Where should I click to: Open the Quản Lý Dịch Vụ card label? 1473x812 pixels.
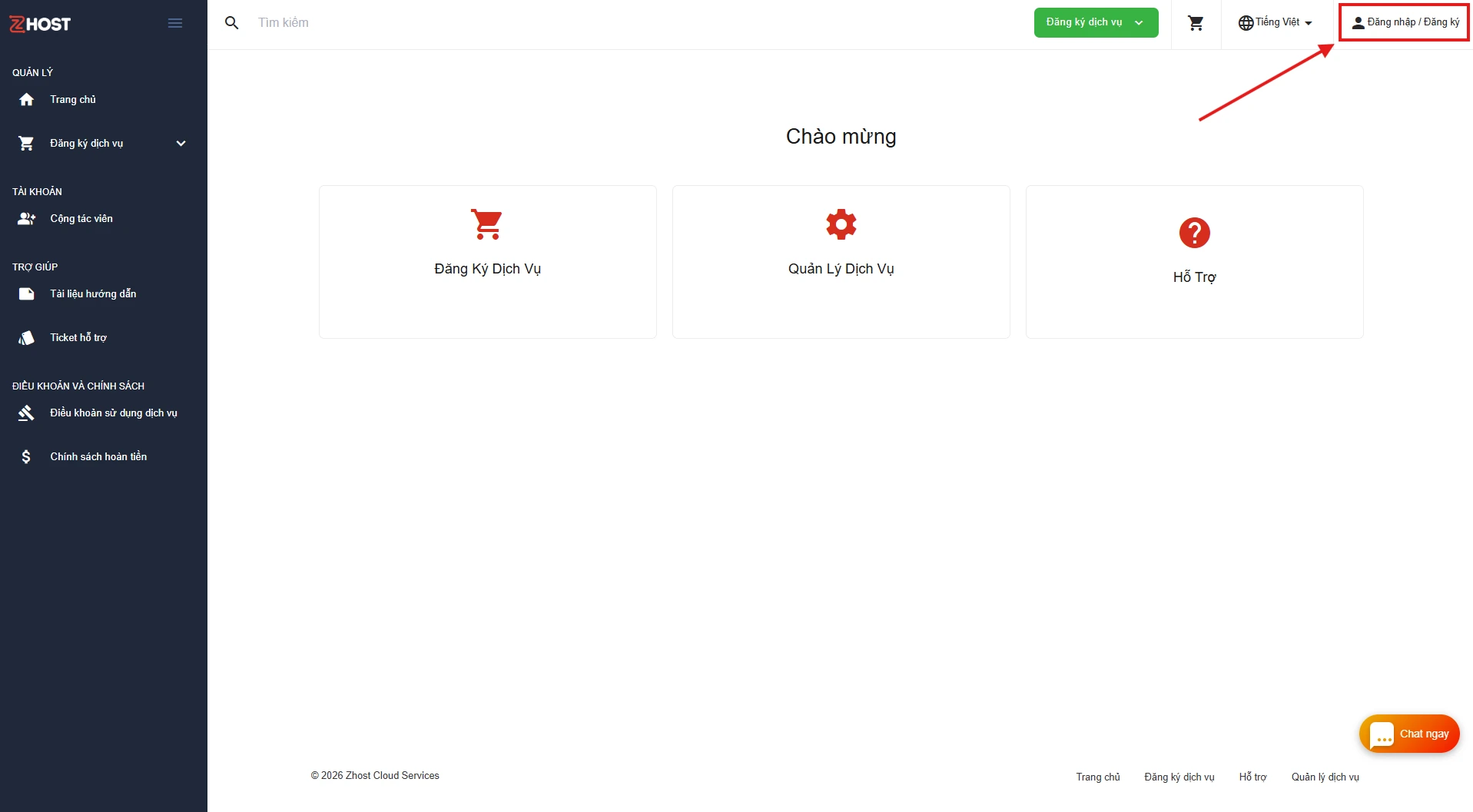click(x=841, y=269)
